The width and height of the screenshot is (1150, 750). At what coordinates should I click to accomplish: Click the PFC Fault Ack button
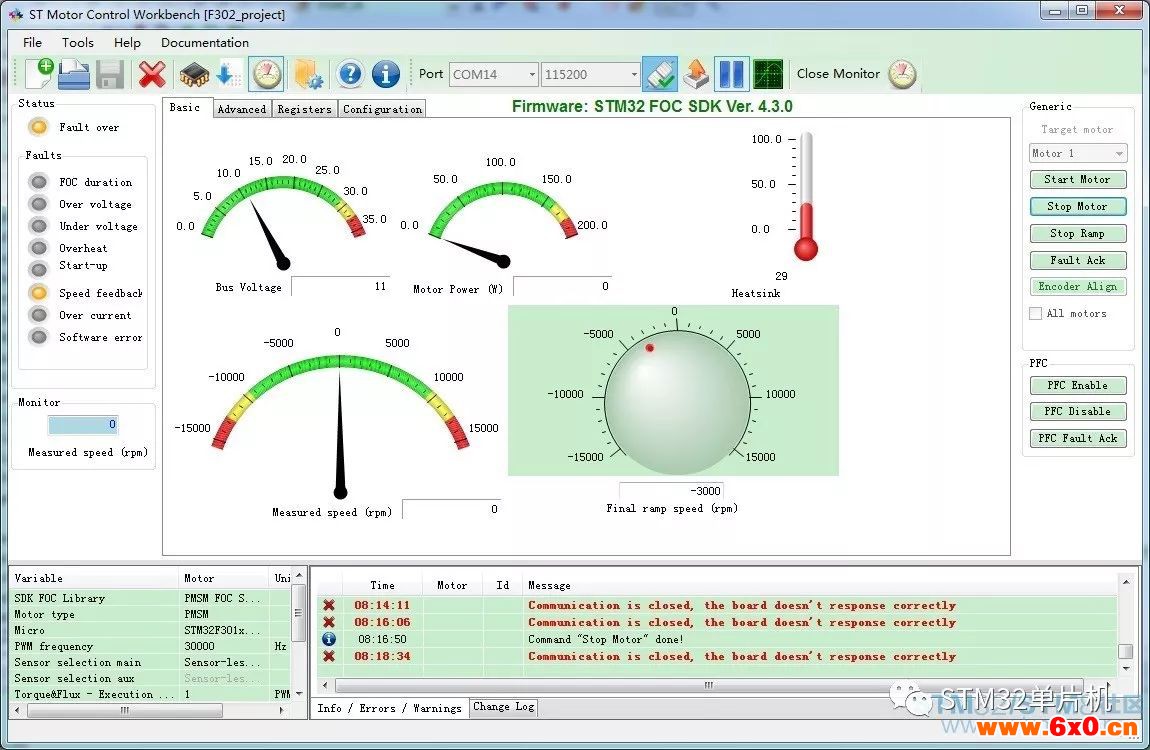(1077, 438)
